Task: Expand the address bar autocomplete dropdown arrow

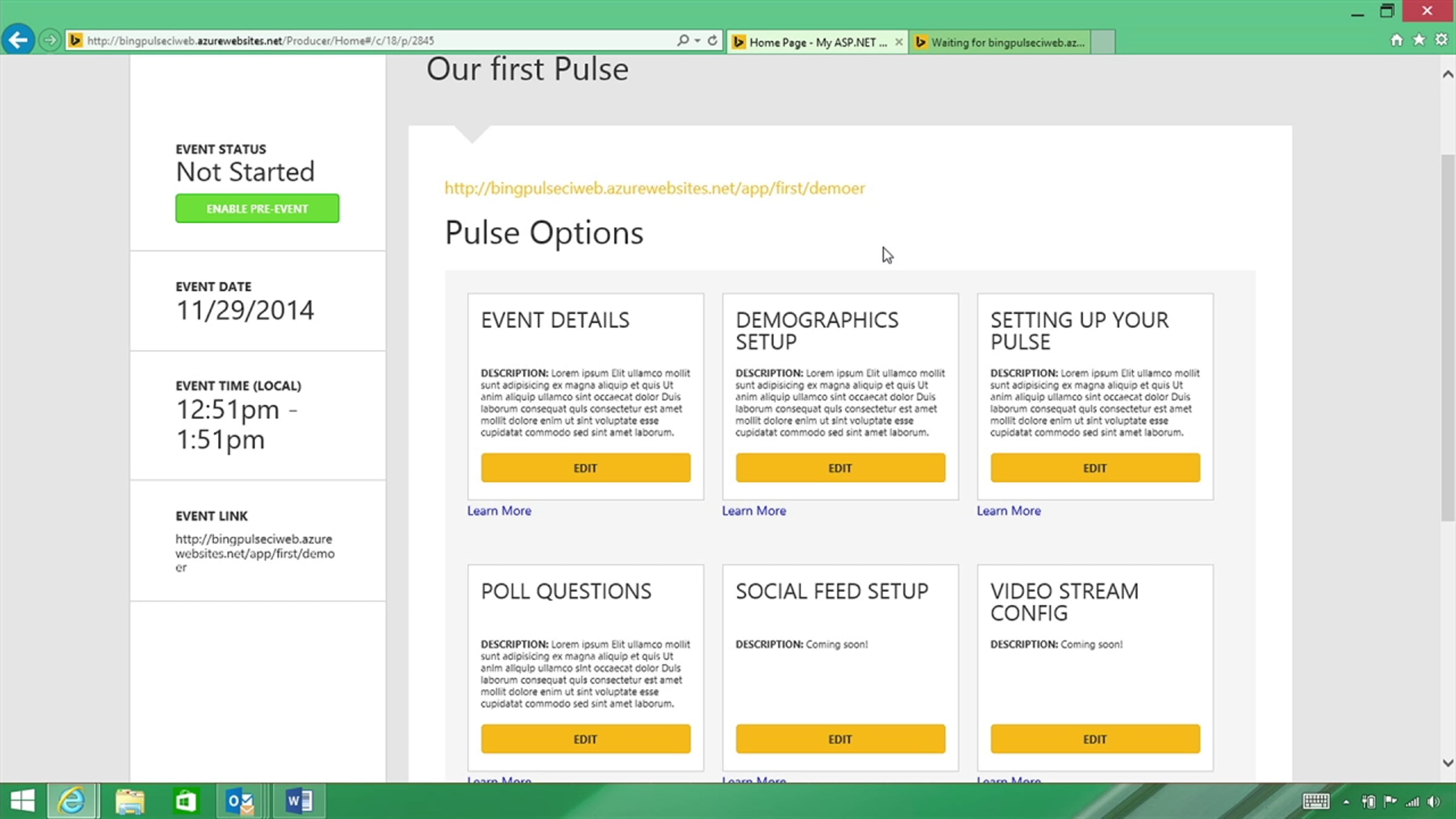Action: (x=698, y=40)
